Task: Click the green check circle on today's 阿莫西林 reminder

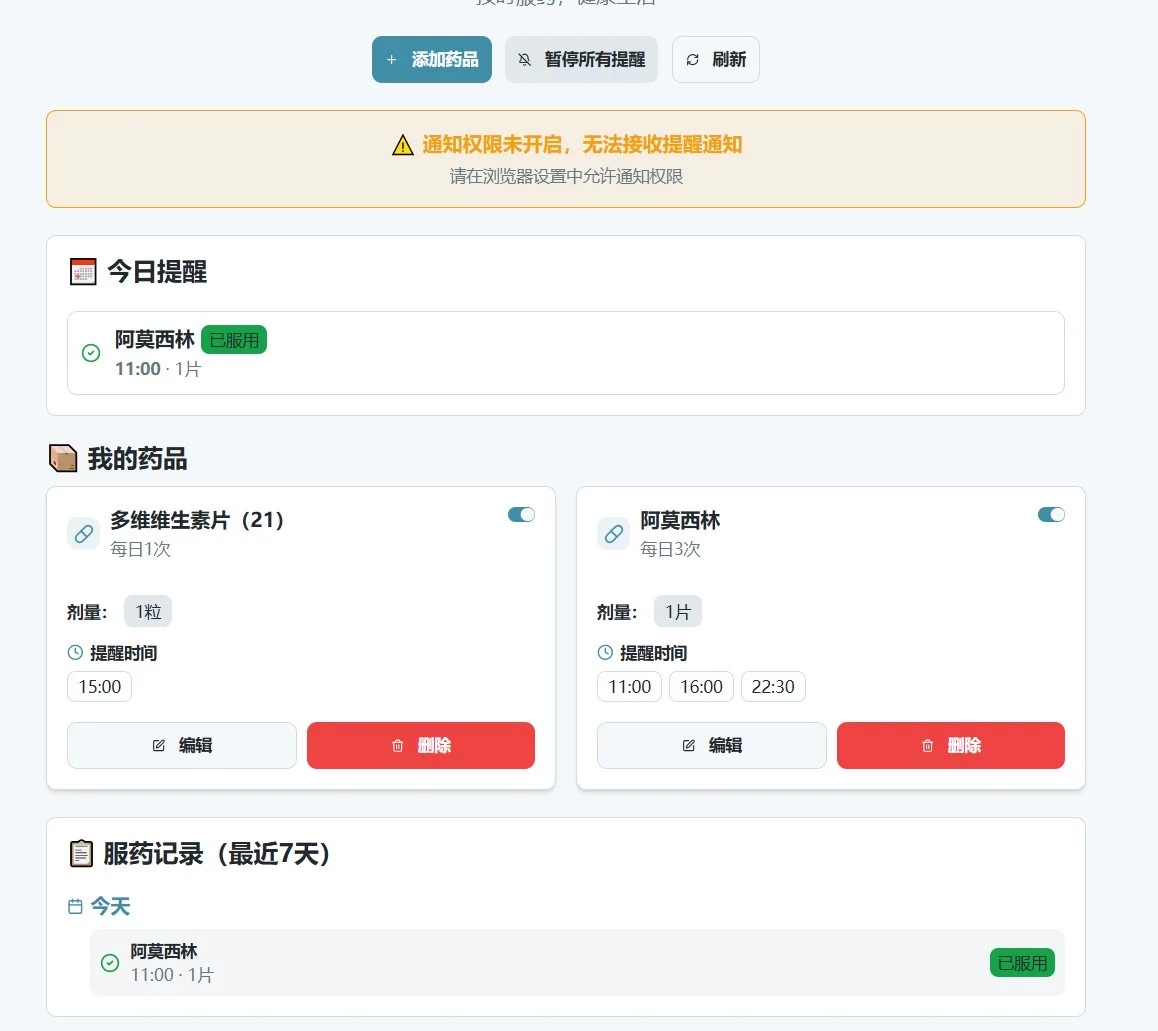Action: 90,353
